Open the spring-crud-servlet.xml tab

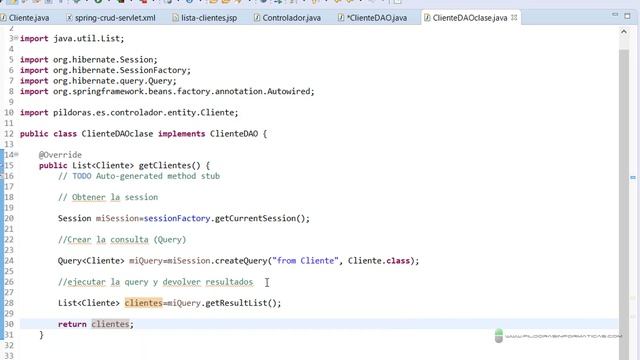[111, 18]
